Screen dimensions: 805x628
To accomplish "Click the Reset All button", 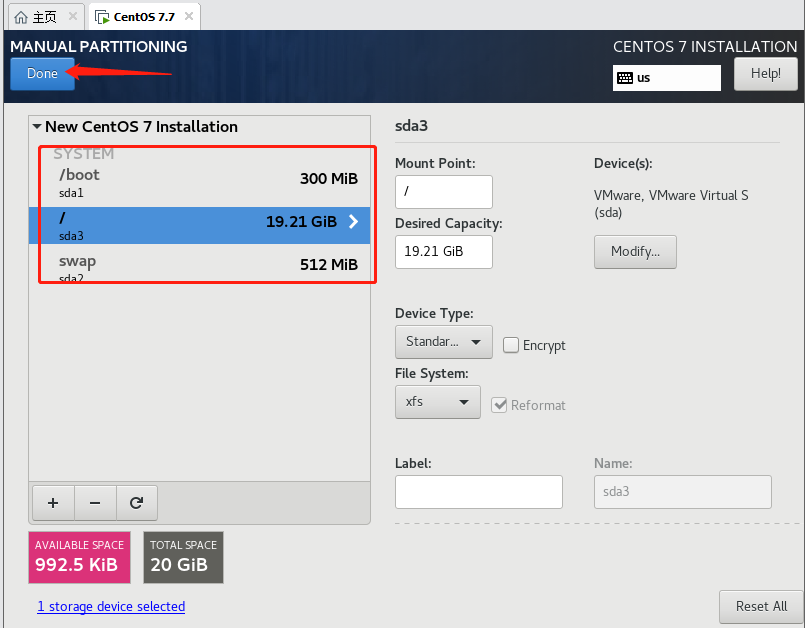I will pos(761,606).
